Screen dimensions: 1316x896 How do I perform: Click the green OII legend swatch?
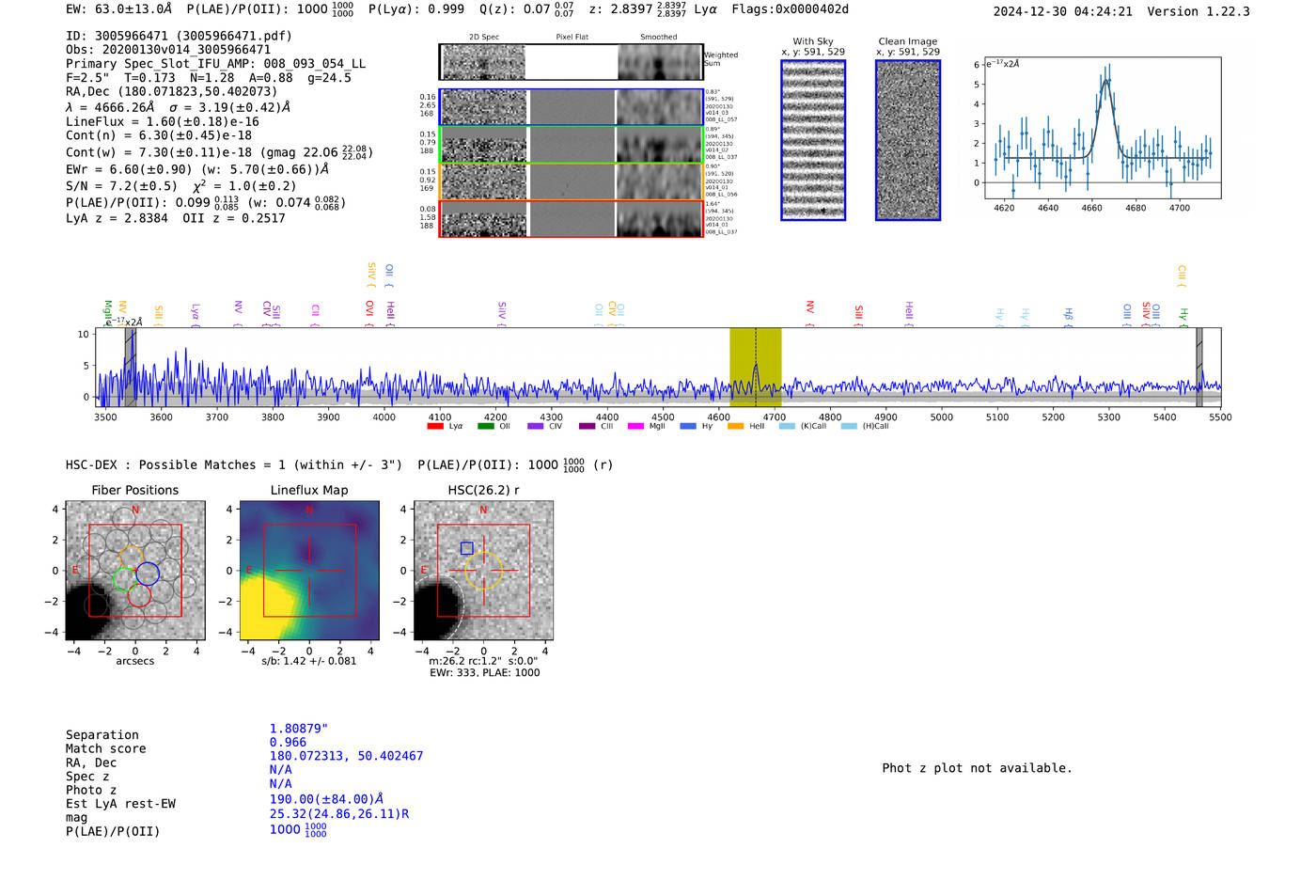tap(485, 427)
